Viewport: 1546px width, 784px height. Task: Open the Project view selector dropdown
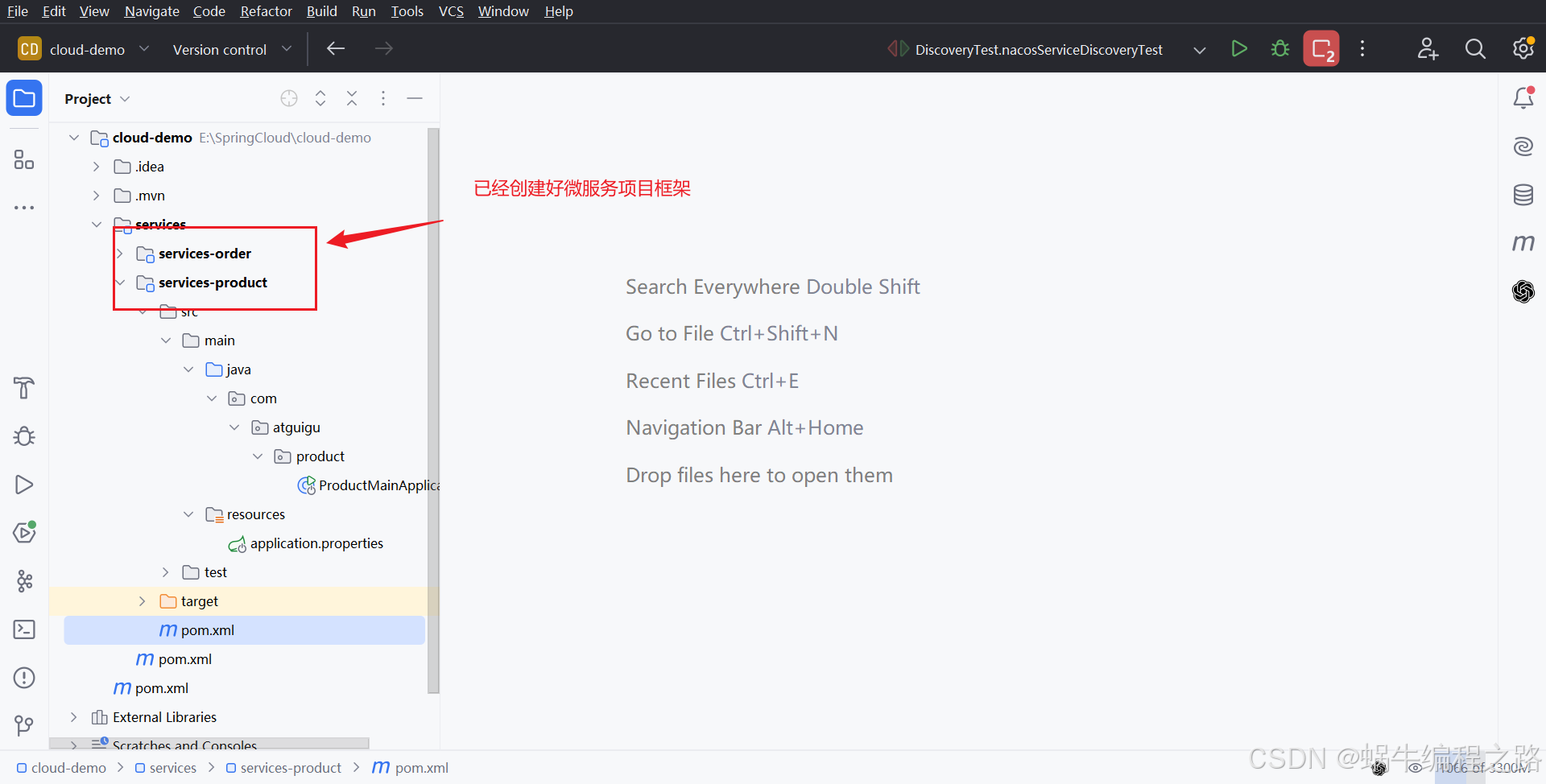(x=97, y=99)
